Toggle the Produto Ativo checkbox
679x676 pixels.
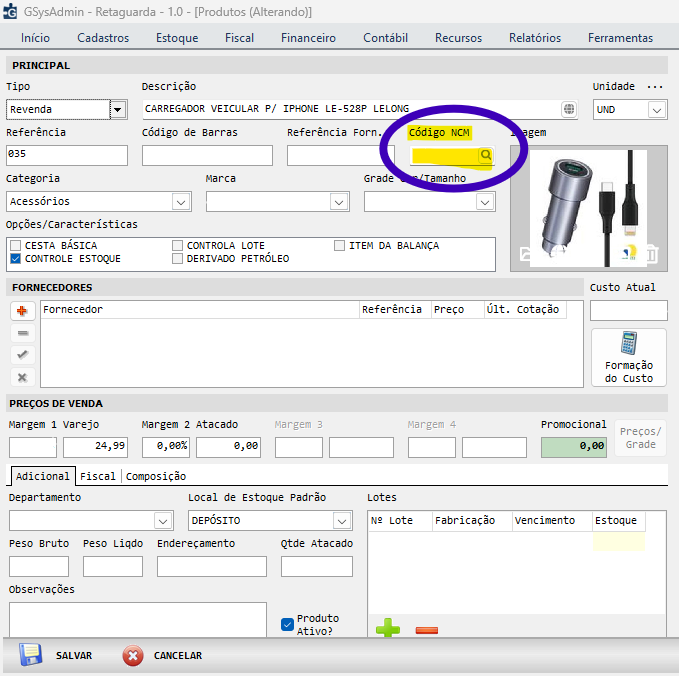(x=288, y=624)
